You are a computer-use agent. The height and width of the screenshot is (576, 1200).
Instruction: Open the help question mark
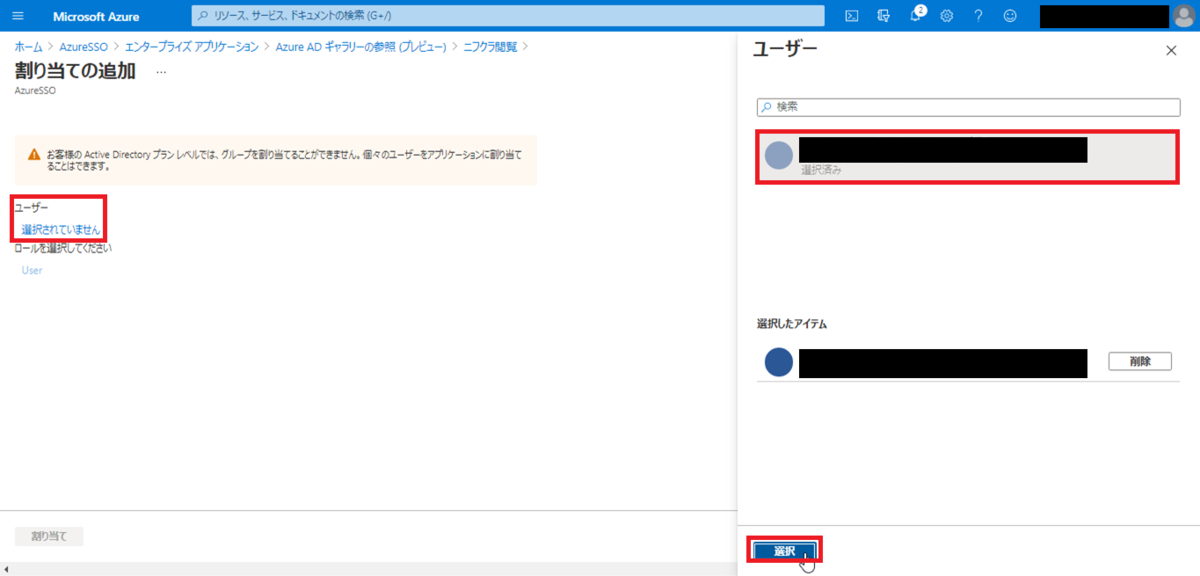(978, 16)
